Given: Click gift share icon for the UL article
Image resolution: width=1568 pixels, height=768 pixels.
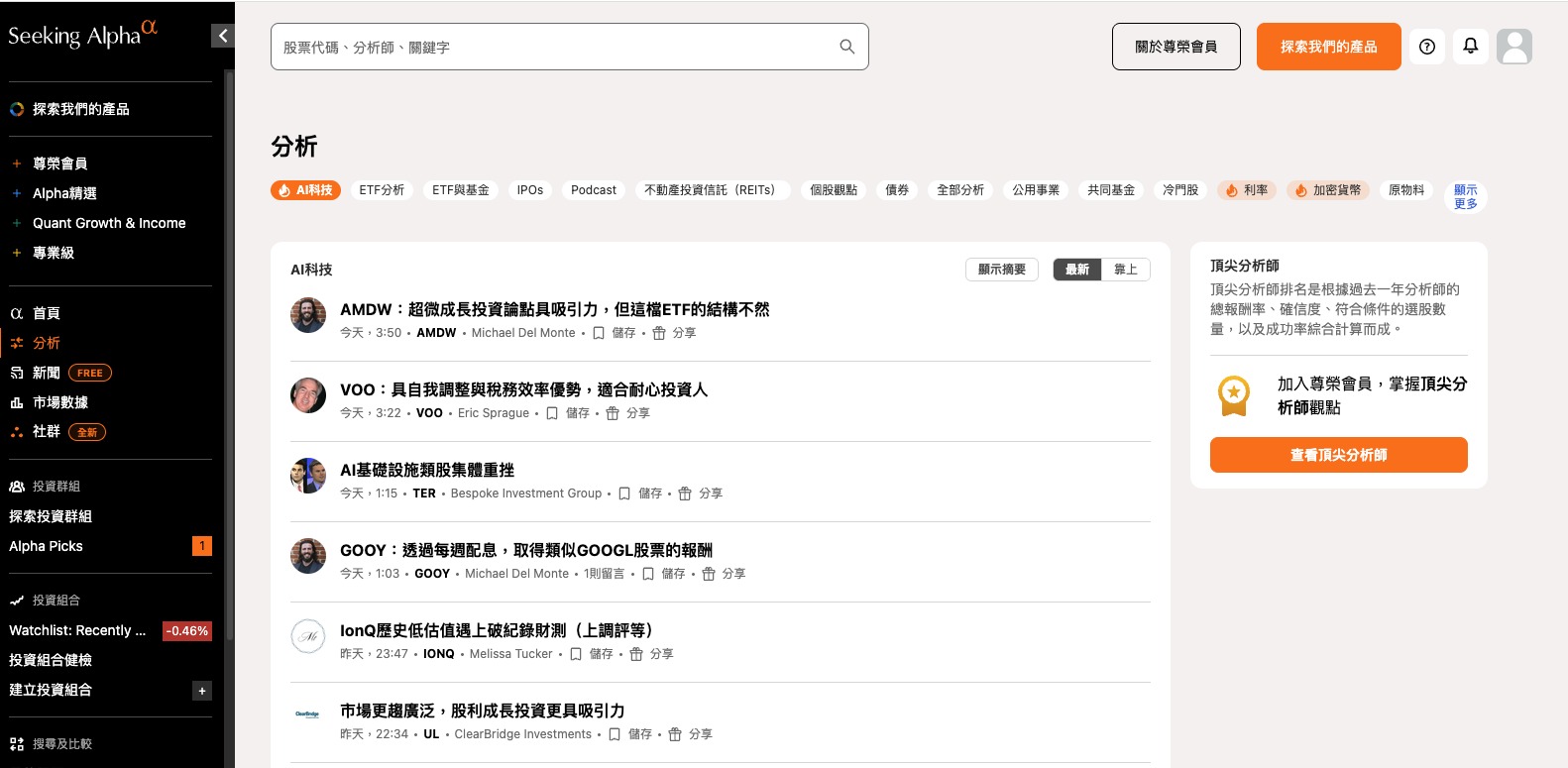Looking at the screenshot, I should click(x=675, y=734).
